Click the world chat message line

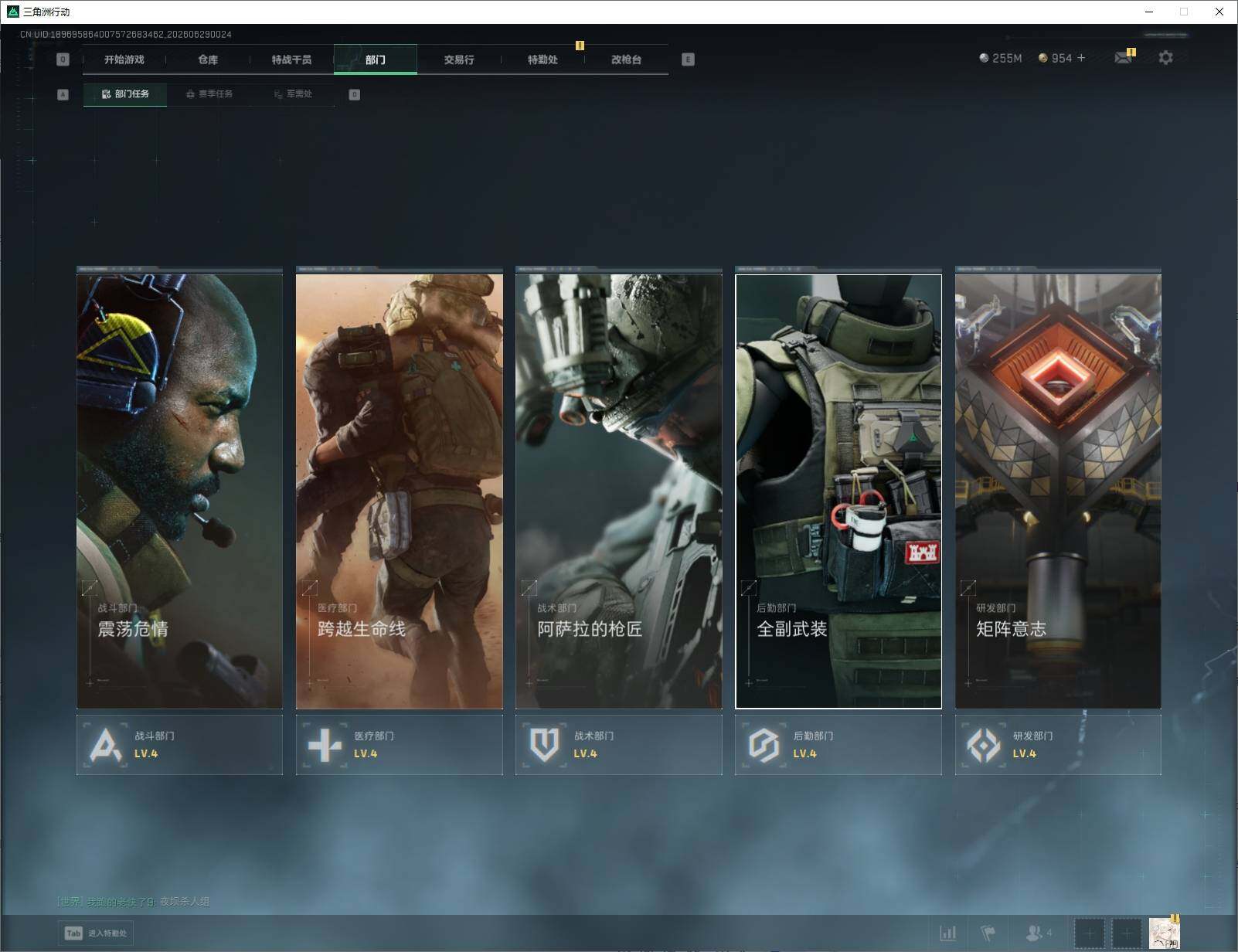coord(133,902)
